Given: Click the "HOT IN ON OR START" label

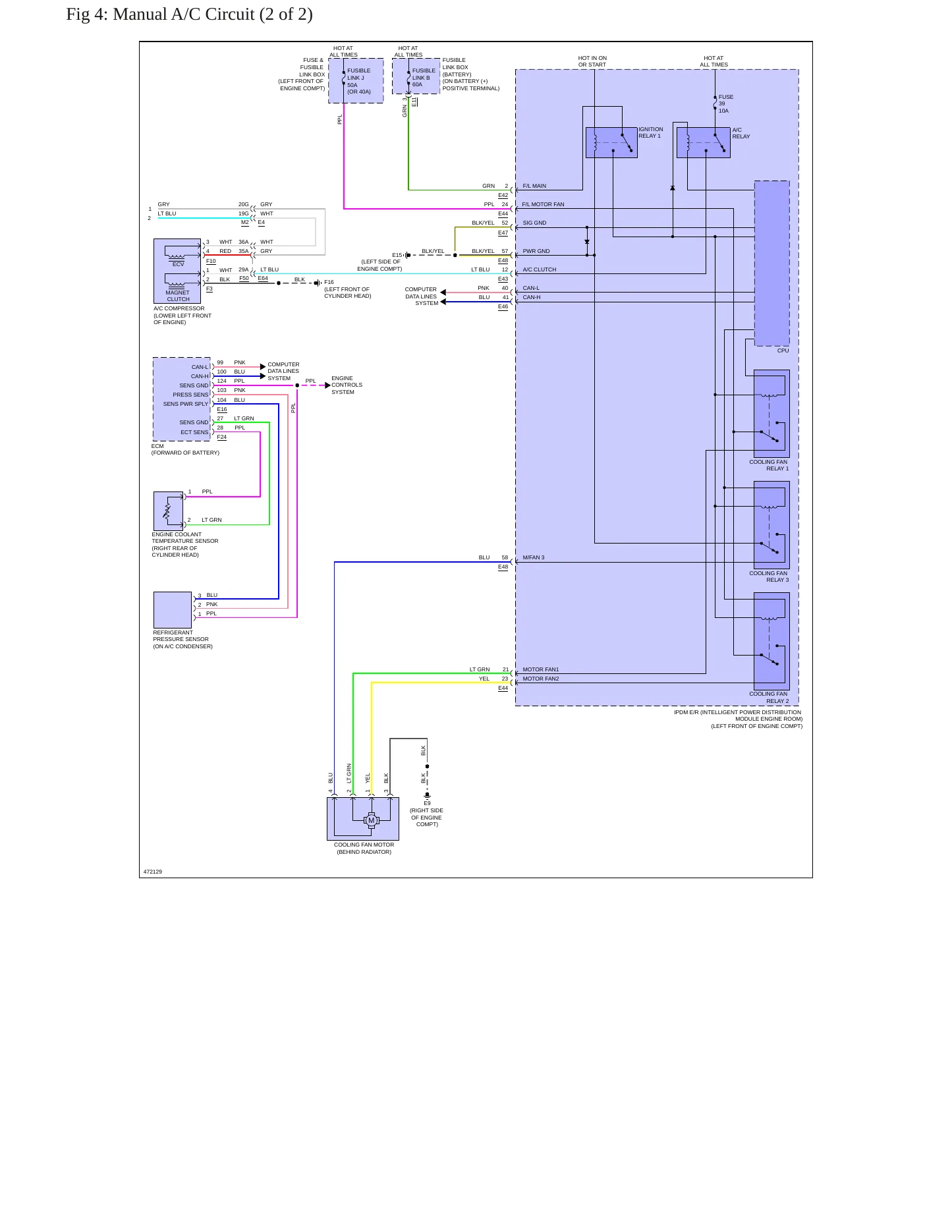Looking at the screenshot, I should pyautogui.click(x=592, y=61).
